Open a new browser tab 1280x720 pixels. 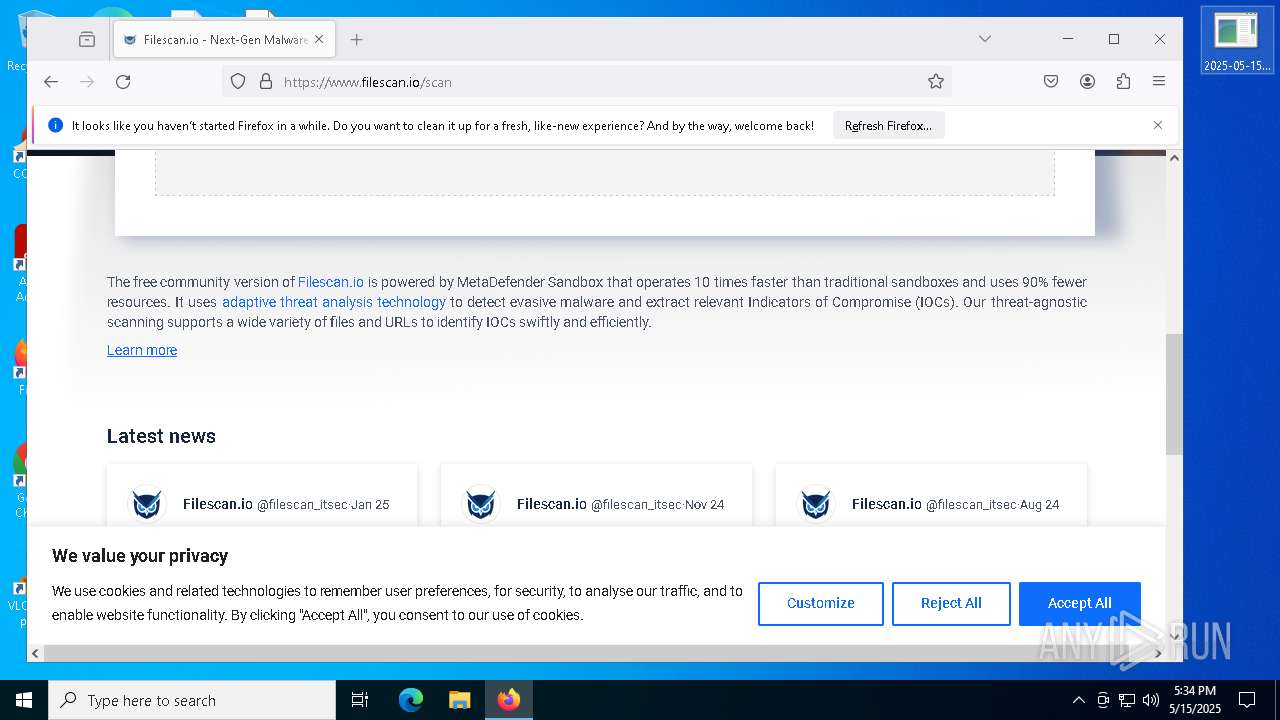tap(357, 39)
